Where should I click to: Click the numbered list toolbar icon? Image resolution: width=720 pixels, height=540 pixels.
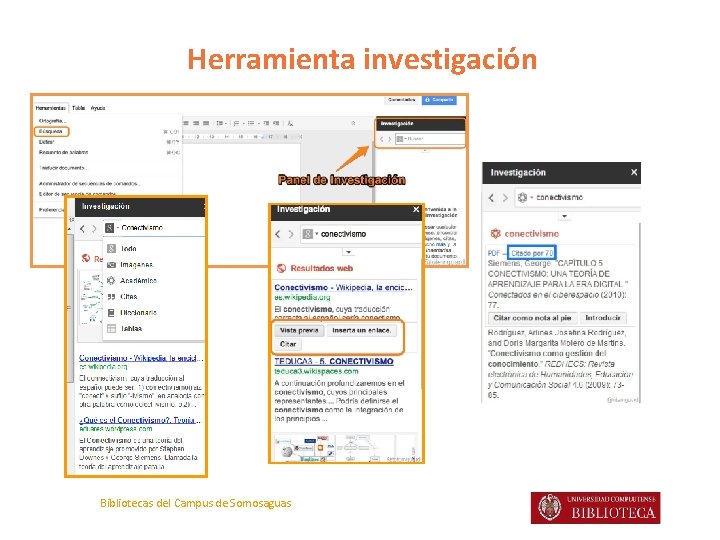237,123
